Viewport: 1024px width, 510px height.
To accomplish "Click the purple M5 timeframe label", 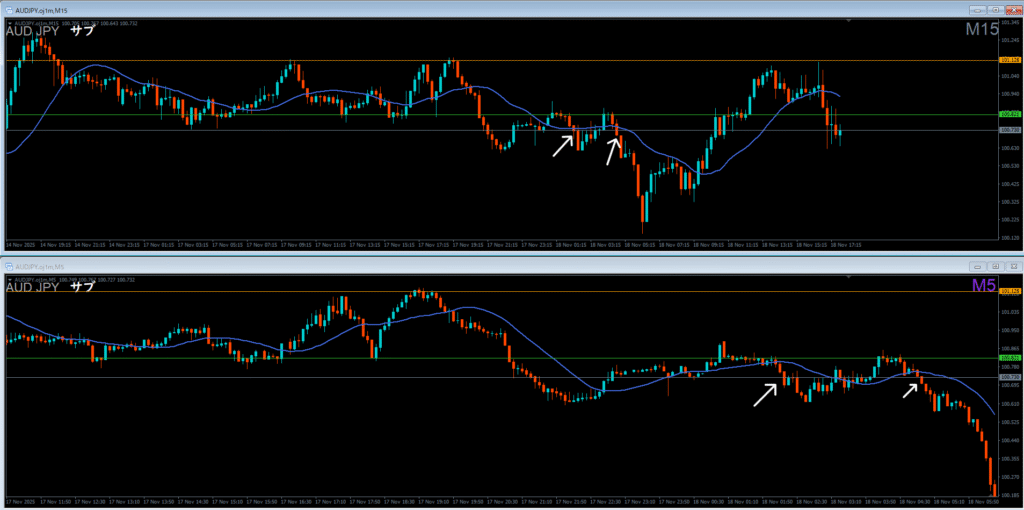I will tap(985, 287).
